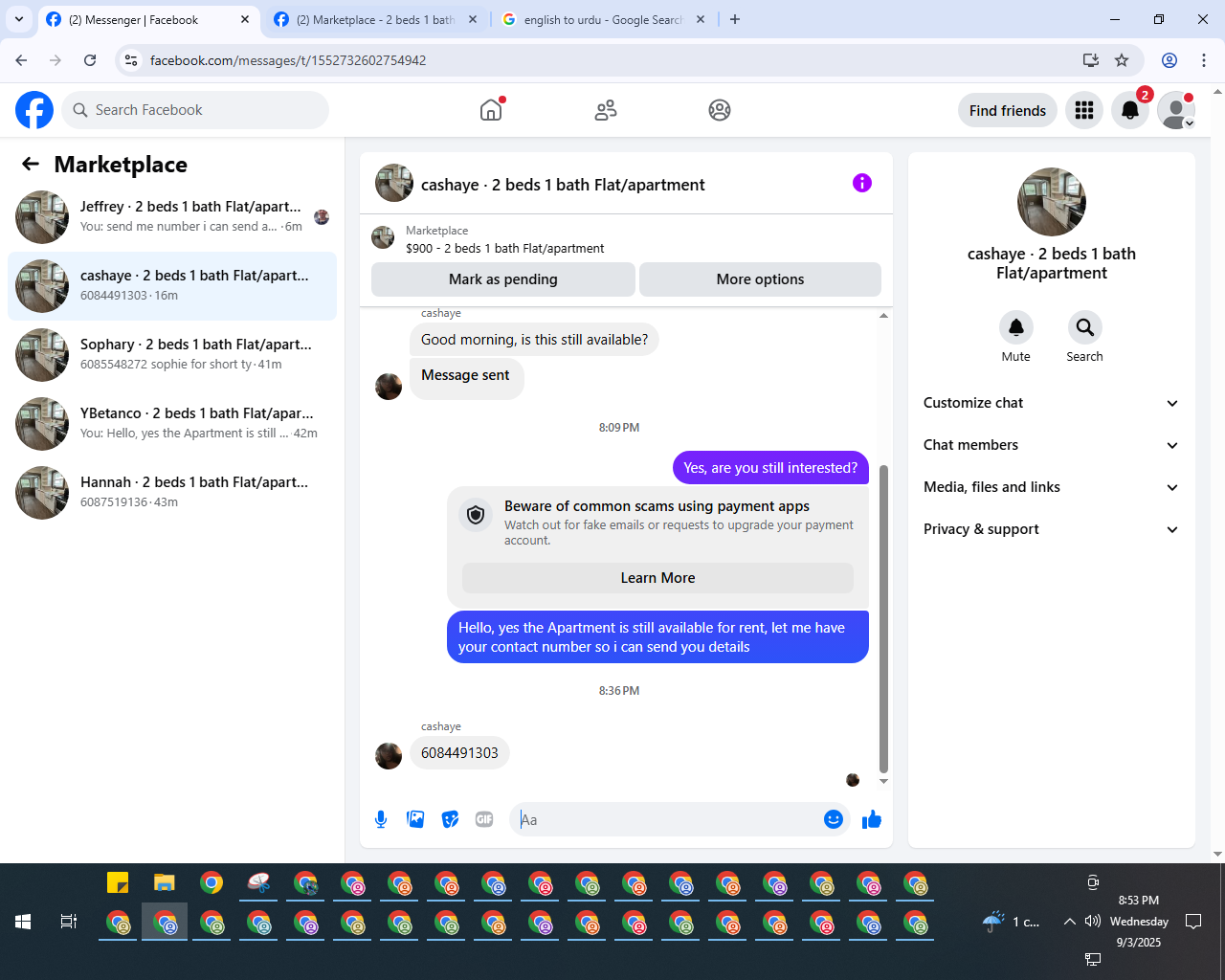Show hidden system tray icons

[x=1069, y=922]
